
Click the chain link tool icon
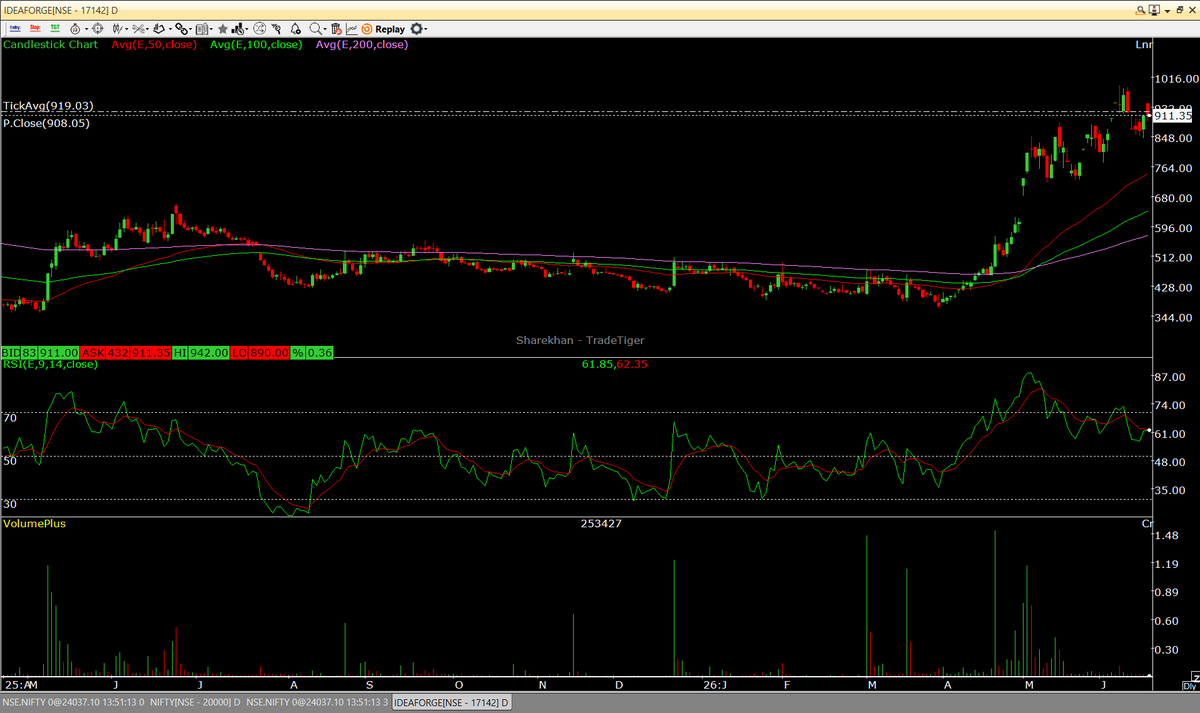(x=182, y=29)
